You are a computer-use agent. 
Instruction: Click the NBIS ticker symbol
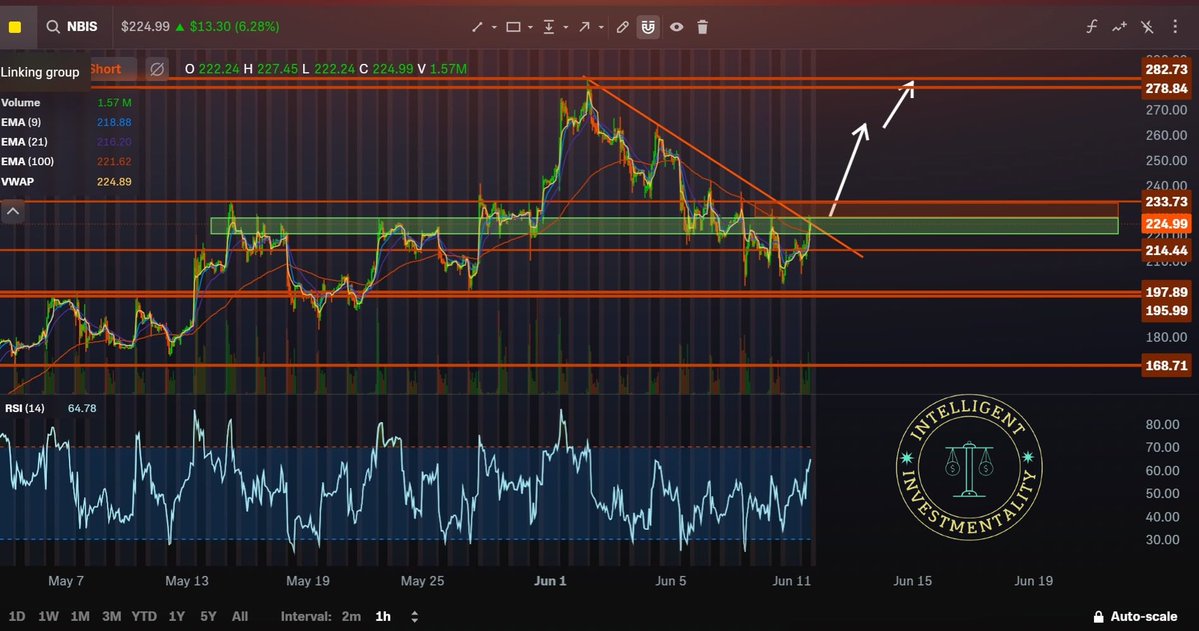pyautogui.click(x=82, y=27)
